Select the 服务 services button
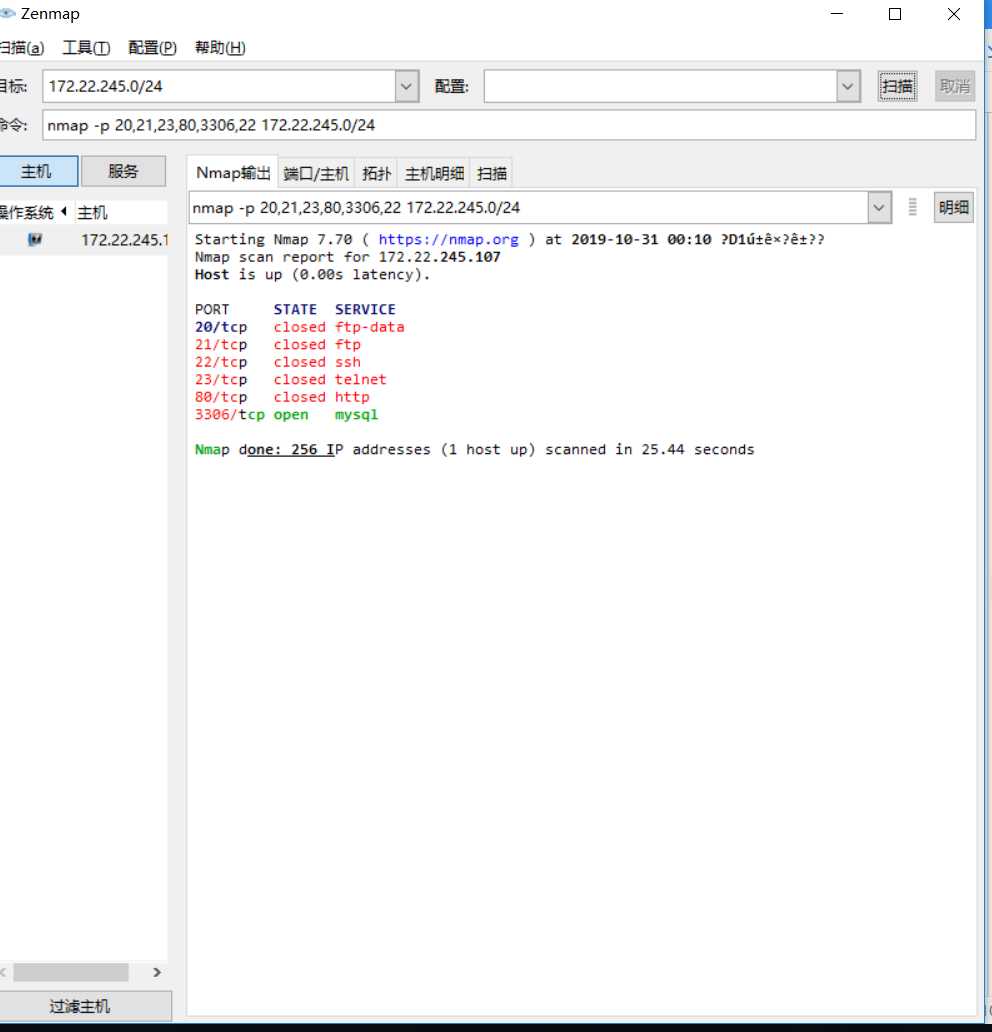992x1032 pixels. pyautogui.click(x=123, y=172)
